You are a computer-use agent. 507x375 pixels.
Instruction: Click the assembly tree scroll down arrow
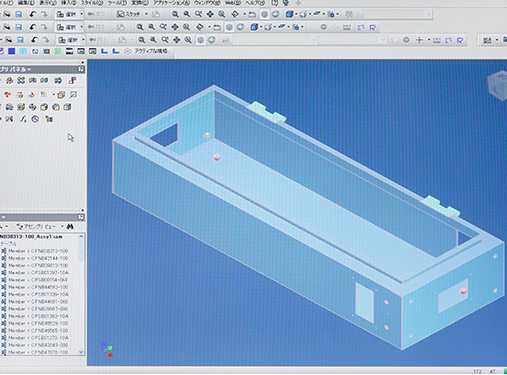click(81, 352)
